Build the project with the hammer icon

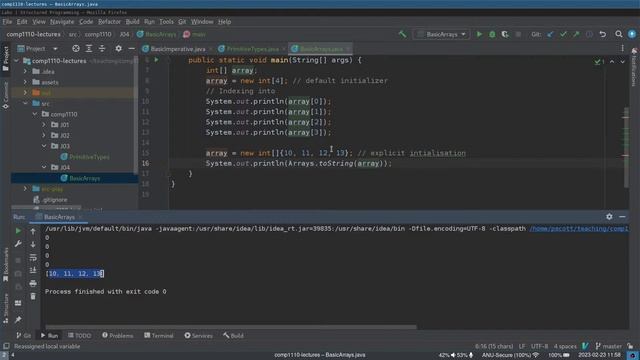tap(402, 34)
